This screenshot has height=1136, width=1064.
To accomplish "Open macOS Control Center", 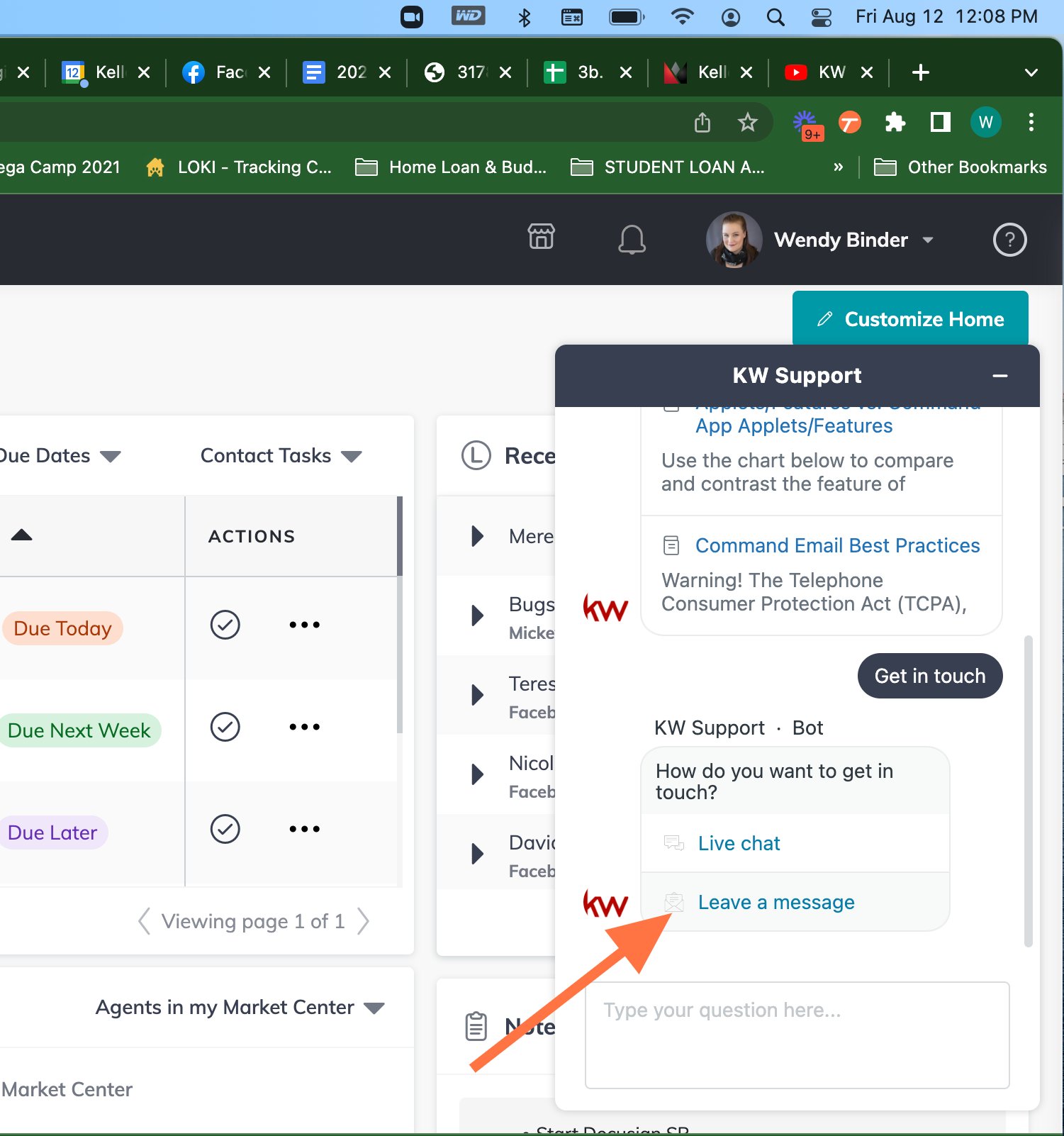I will pos(821,17).
